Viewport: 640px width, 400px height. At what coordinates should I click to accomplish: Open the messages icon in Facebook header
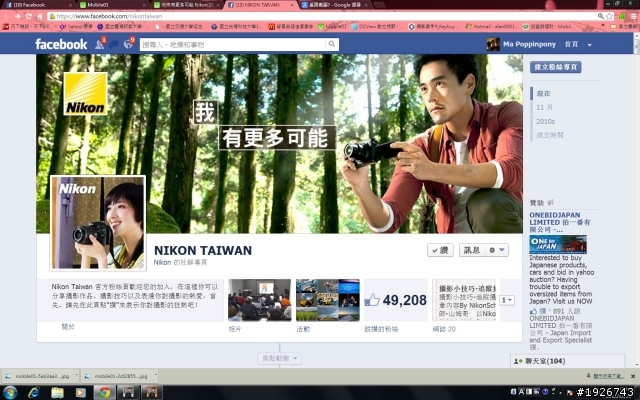[x=114, y=44]
